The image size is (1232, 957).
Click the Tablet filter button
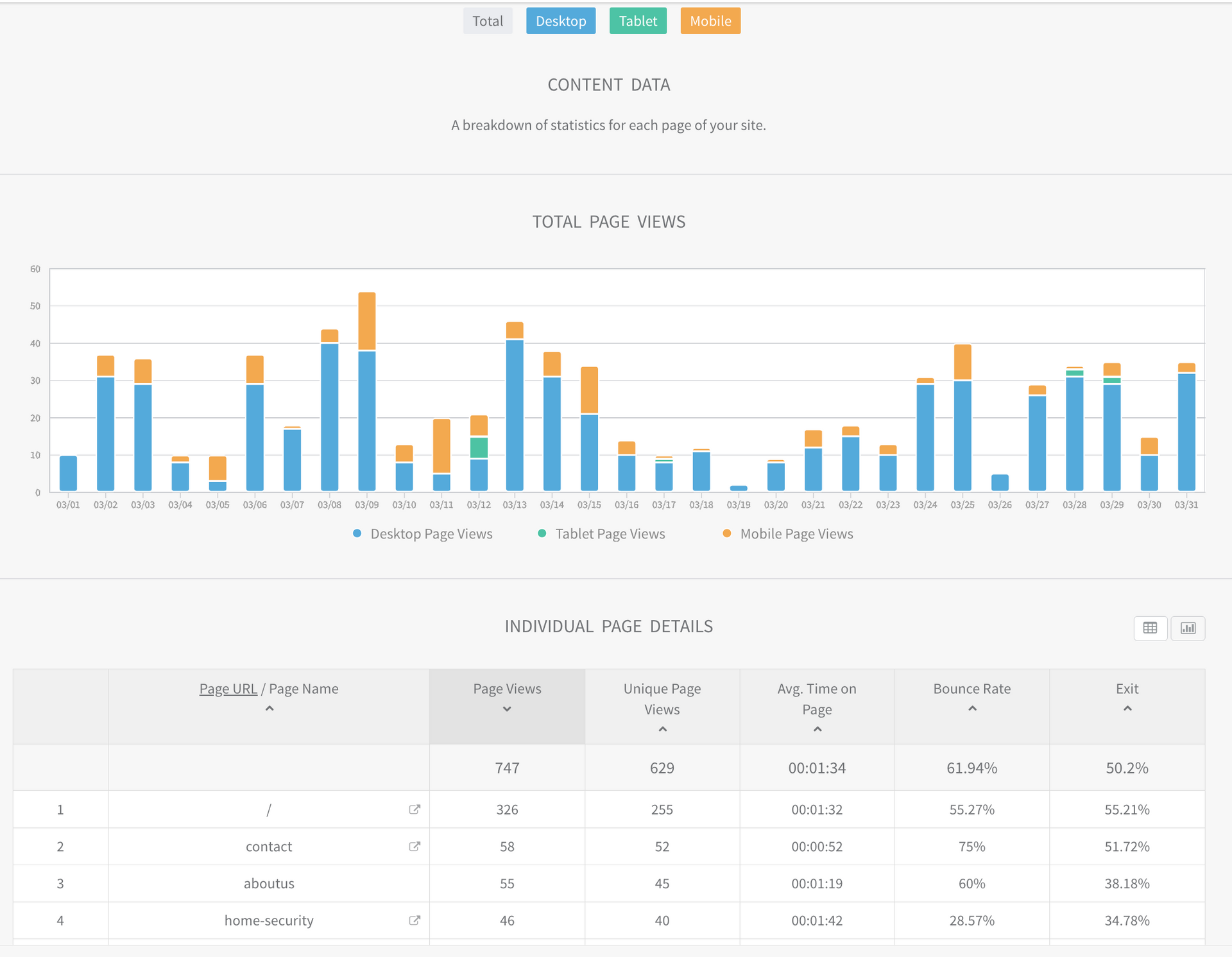pos(638,21)
